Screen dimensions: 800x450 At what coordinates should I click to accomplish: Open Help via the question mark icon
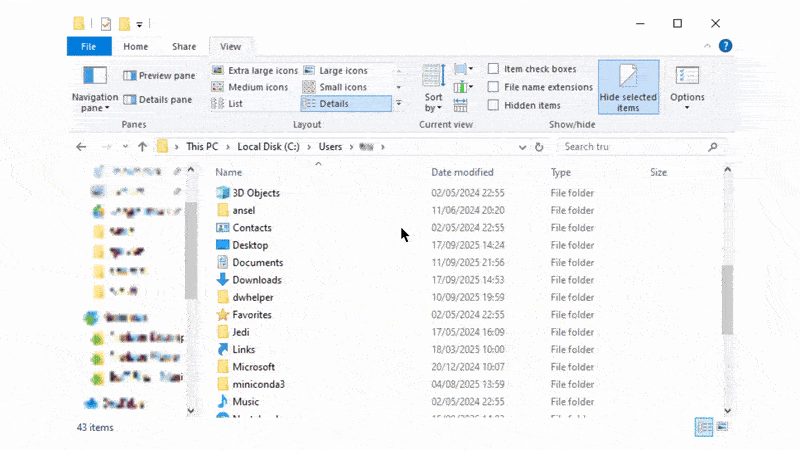pos(725,46)
